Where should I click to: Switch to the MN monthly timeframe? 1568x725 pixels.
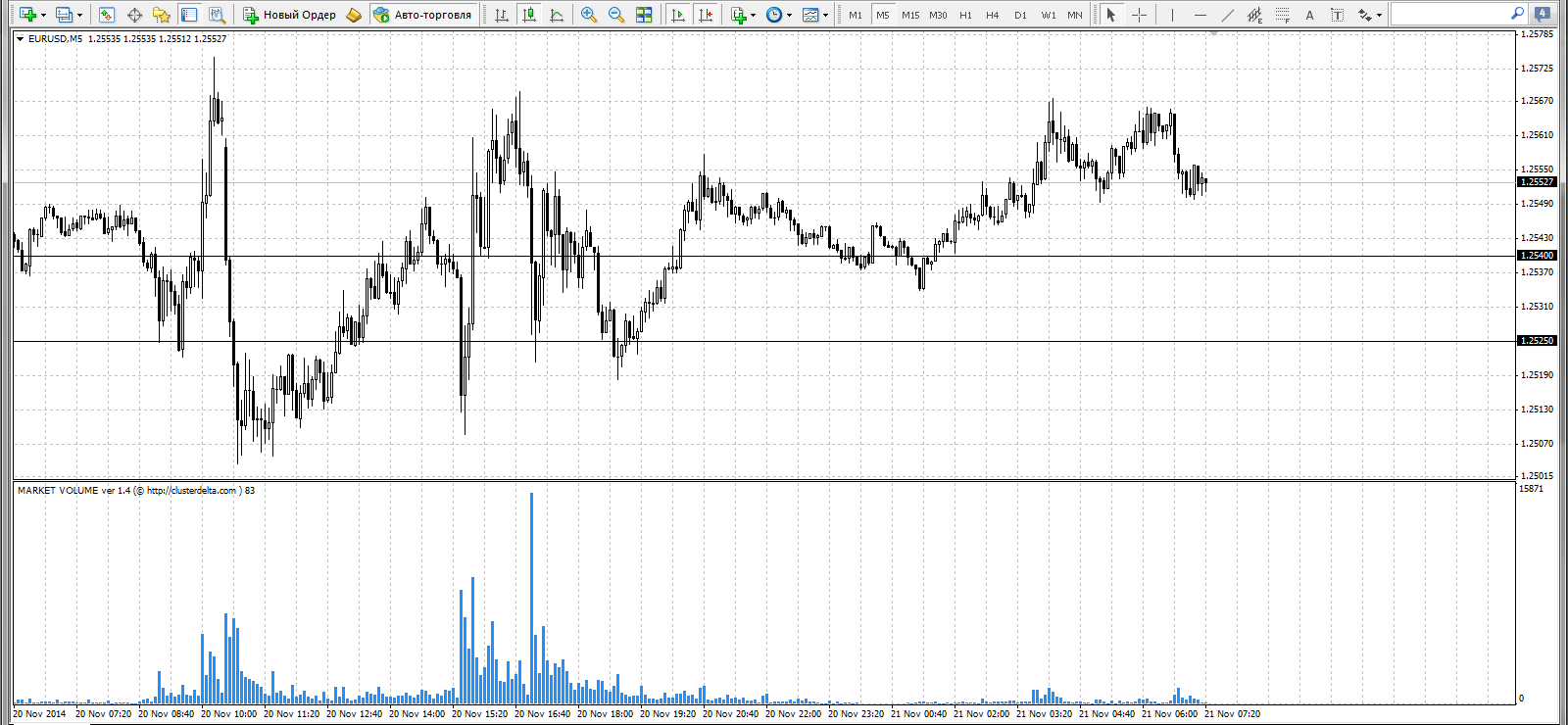click(1075, 15)
